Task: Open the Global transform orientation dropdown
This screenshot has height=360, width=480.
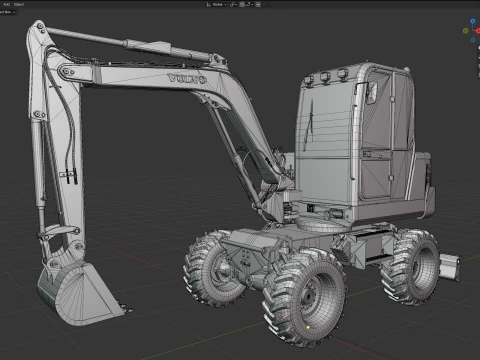Action: click(217, 5)
